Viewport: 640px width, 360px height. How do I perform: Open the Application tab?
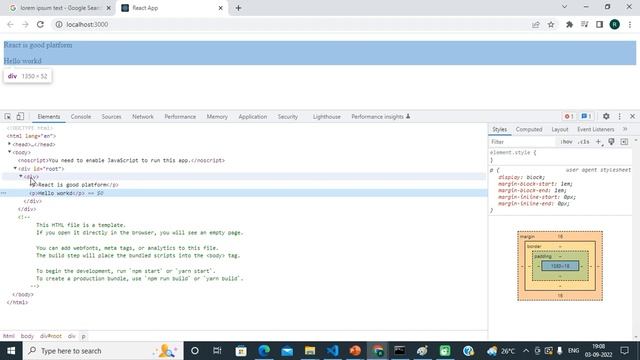pyautogui.click(x=253, y=117)
